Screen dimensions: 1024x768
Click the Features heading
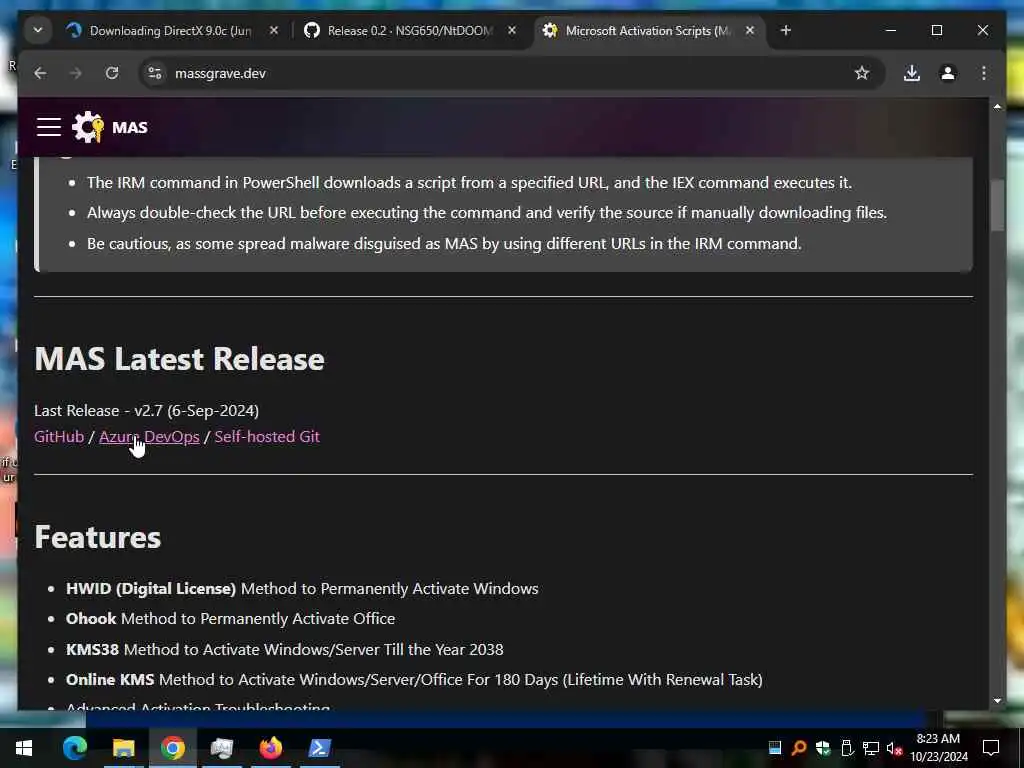coord(97,537)
